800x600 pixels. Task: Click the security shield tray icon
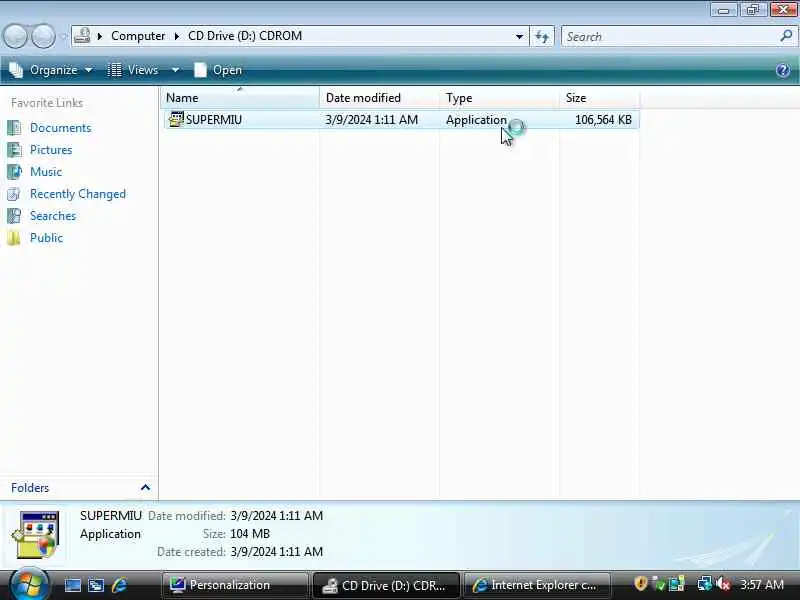(x=640, y=583)
